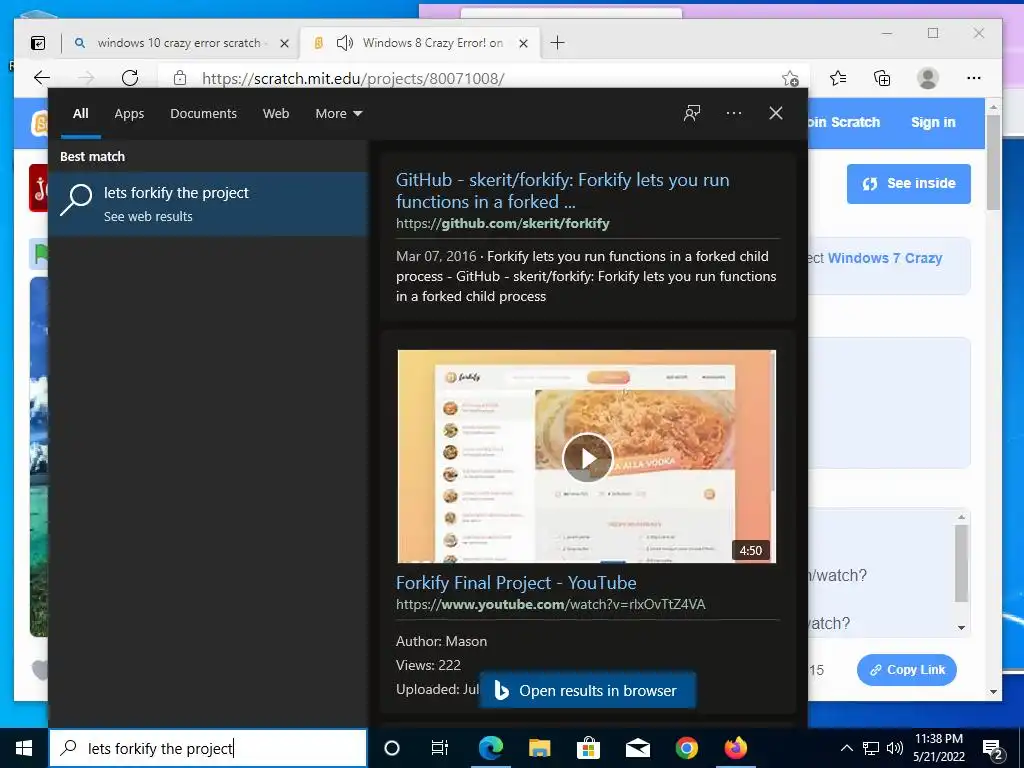Viewport: 1024px width, 768px height.
Task: View site lock info icon
Action: [180, 78]
